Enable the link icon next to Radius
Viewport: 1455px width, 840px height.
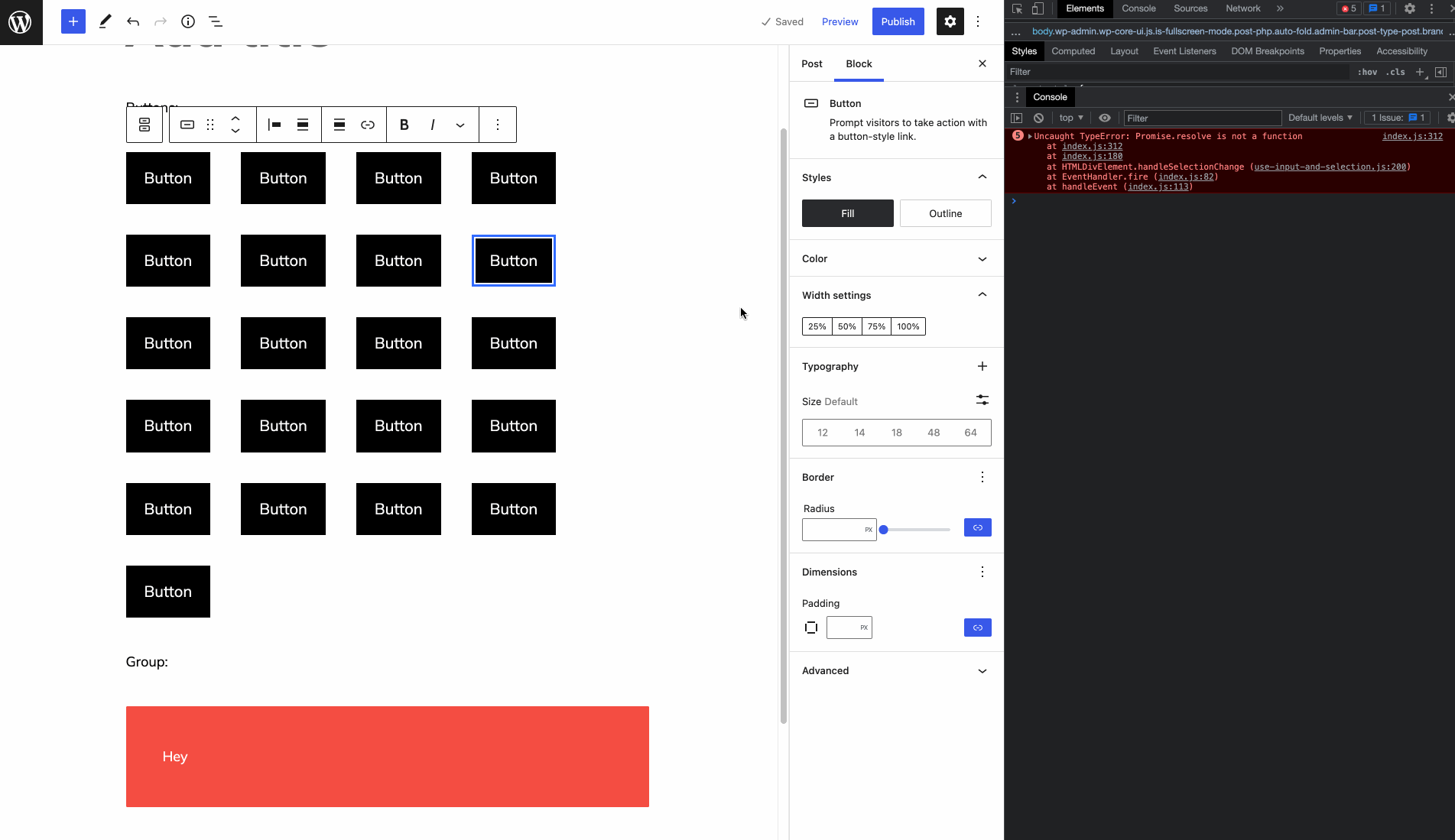977,527
